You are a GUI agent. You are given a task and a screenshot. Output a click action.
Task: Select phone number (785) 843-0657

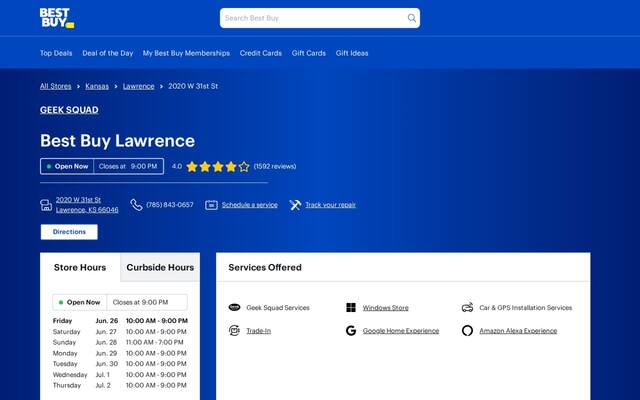(x=170, y=204)
